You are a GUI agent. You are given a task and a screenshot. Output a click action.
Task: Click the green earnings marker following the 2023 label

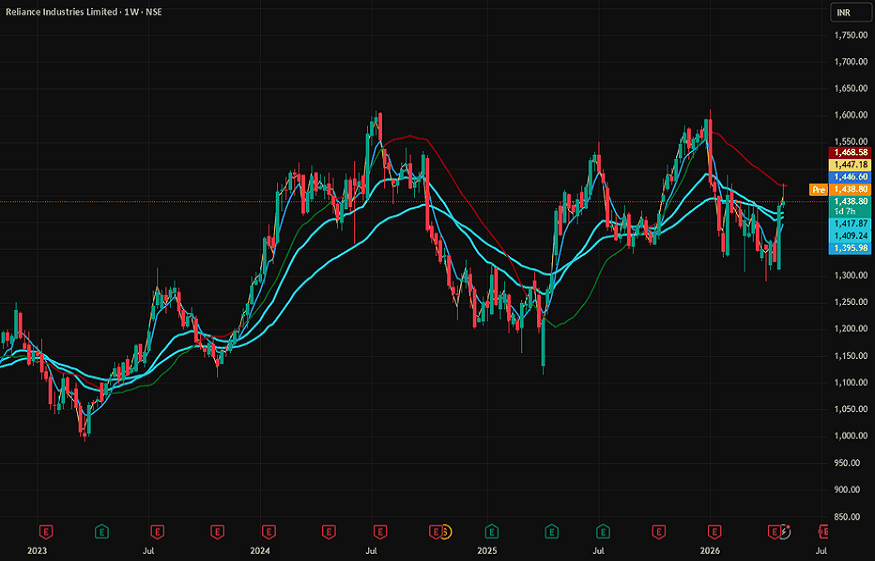(102, 531)
